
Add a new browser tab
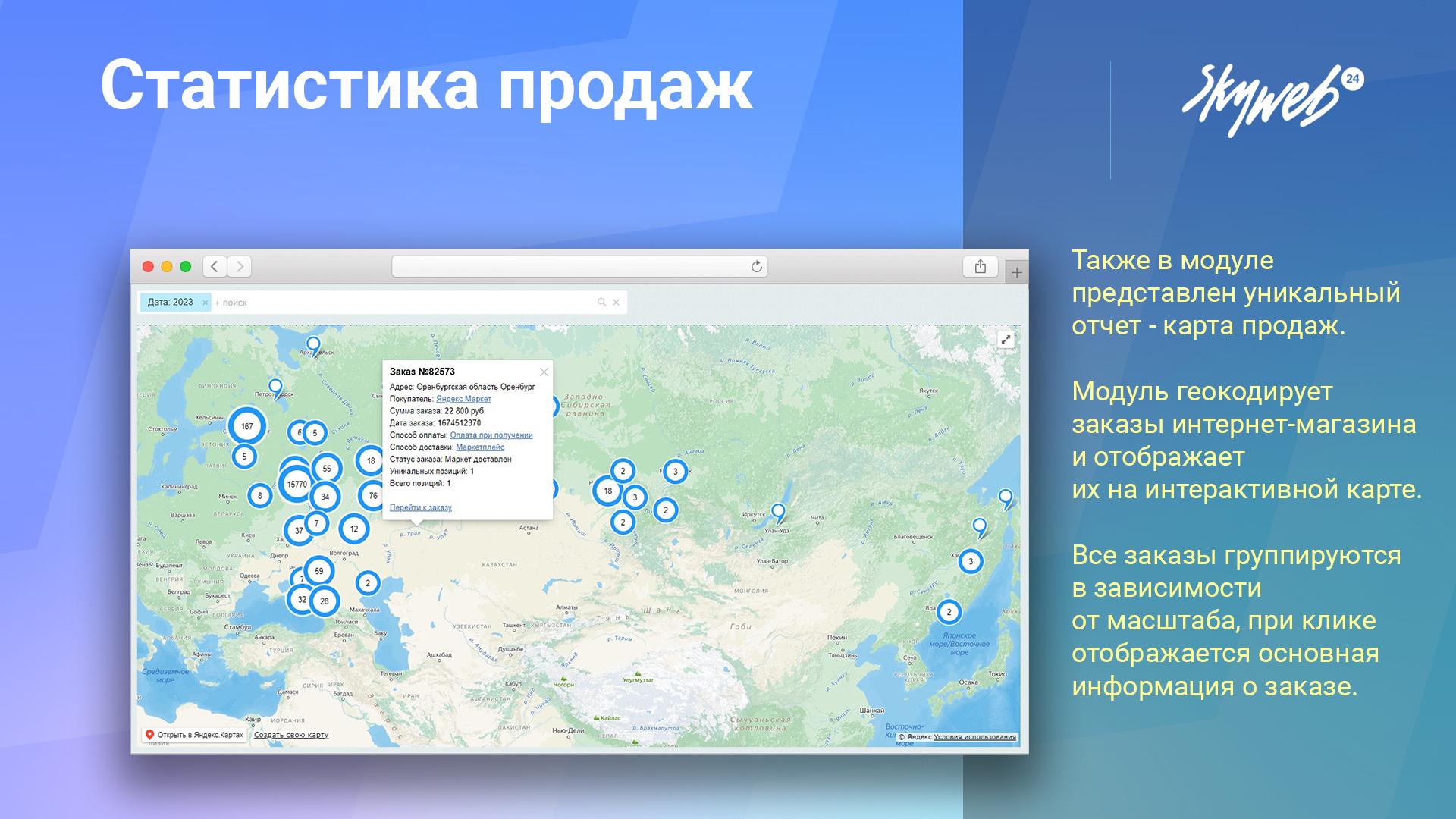(1016, 272)
